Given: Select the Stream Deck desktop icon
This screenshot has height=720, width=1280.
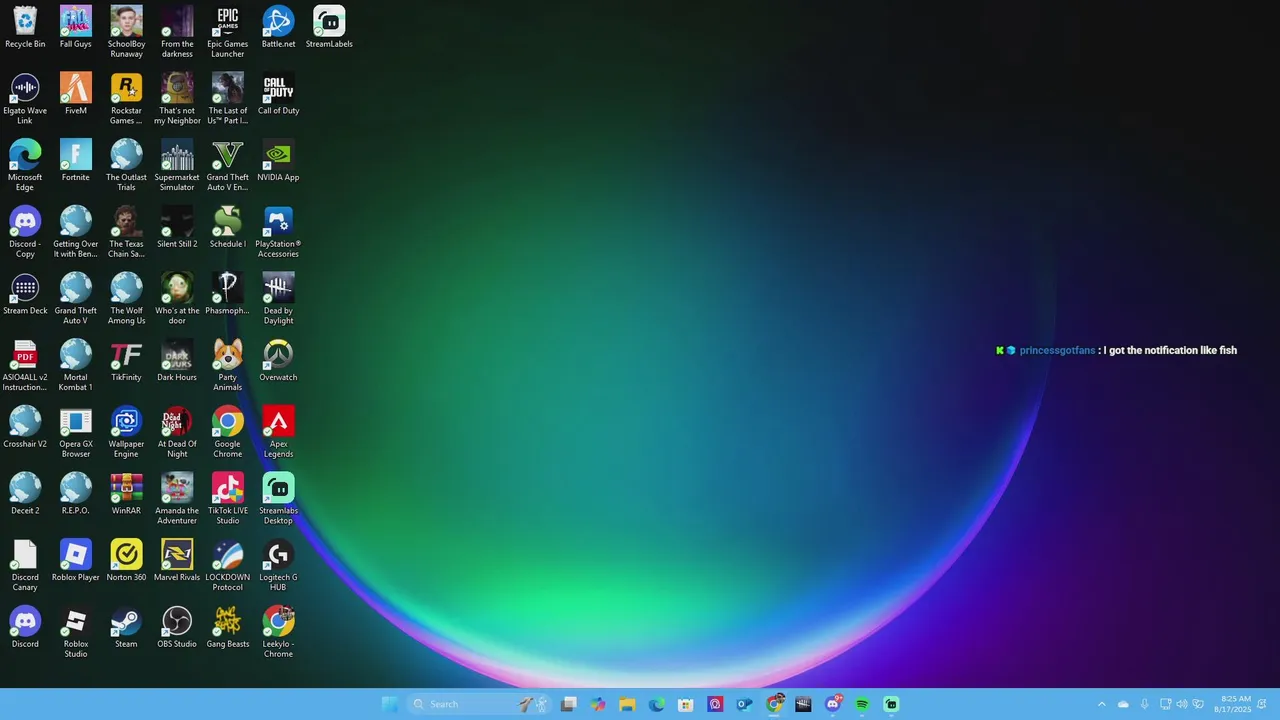Looking at the screenshot, I should tap(25, 294).
